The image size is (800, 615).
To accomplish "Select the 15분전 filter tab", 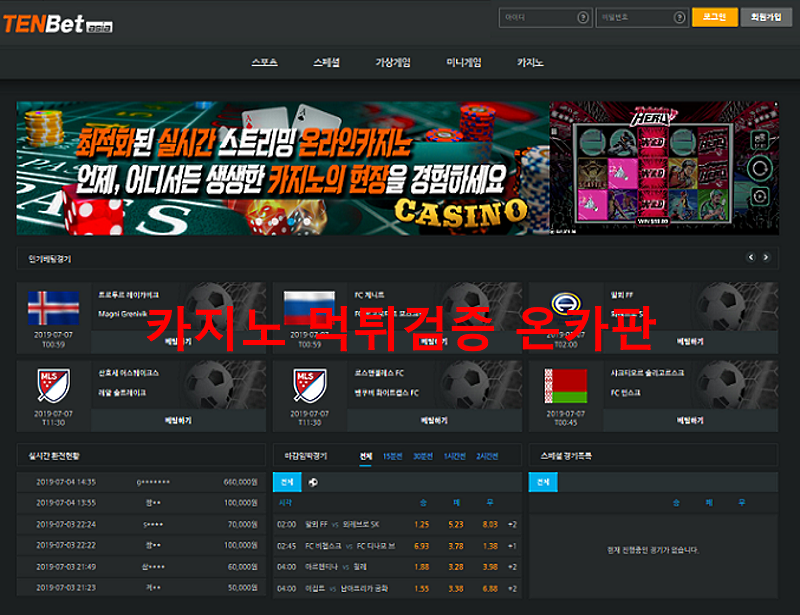I will pyautogui.click(x=392, y=456).
